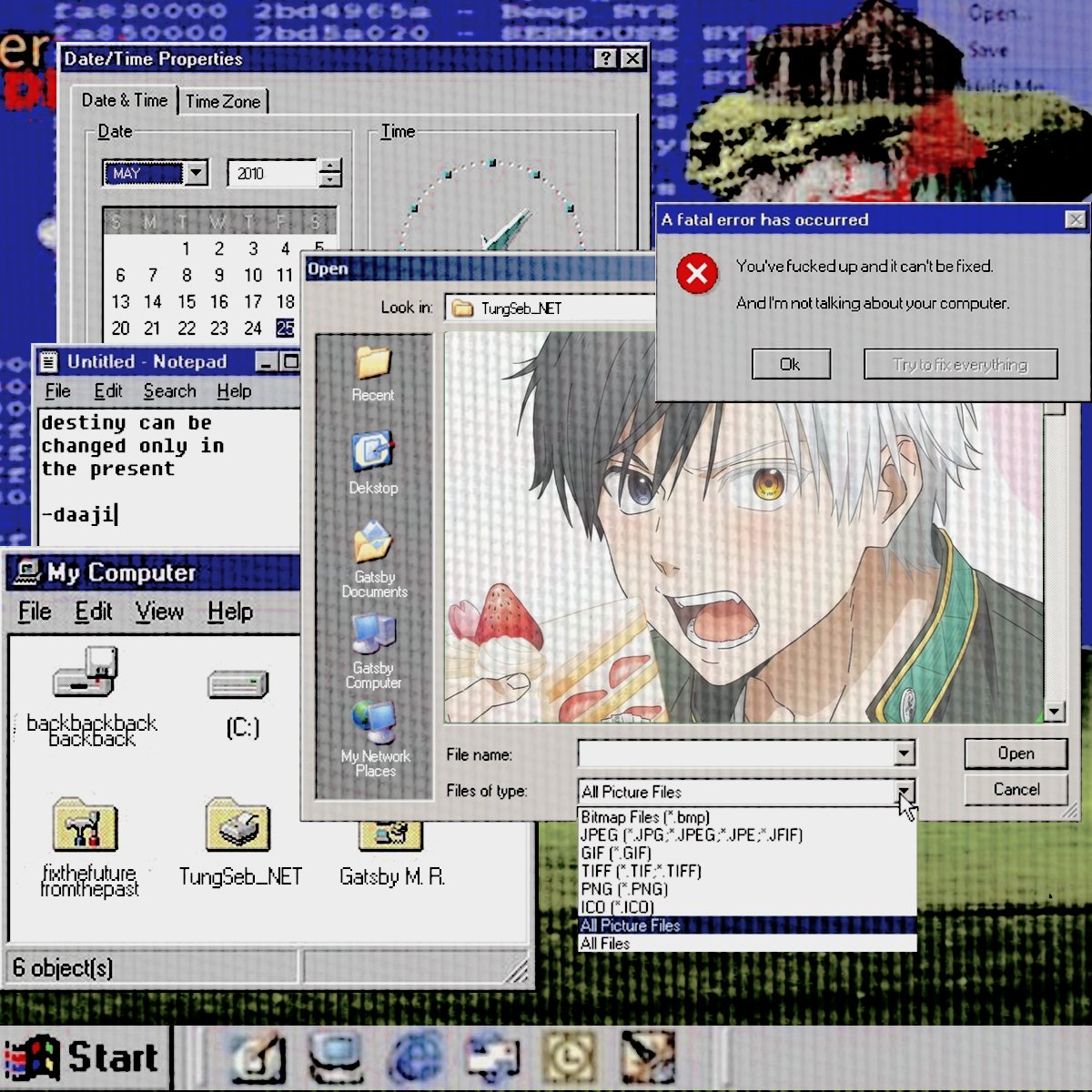This screenshot has height=1092, width=1092.
Task: Increase the year 2010 with the stepper
Action: point(330,166)
